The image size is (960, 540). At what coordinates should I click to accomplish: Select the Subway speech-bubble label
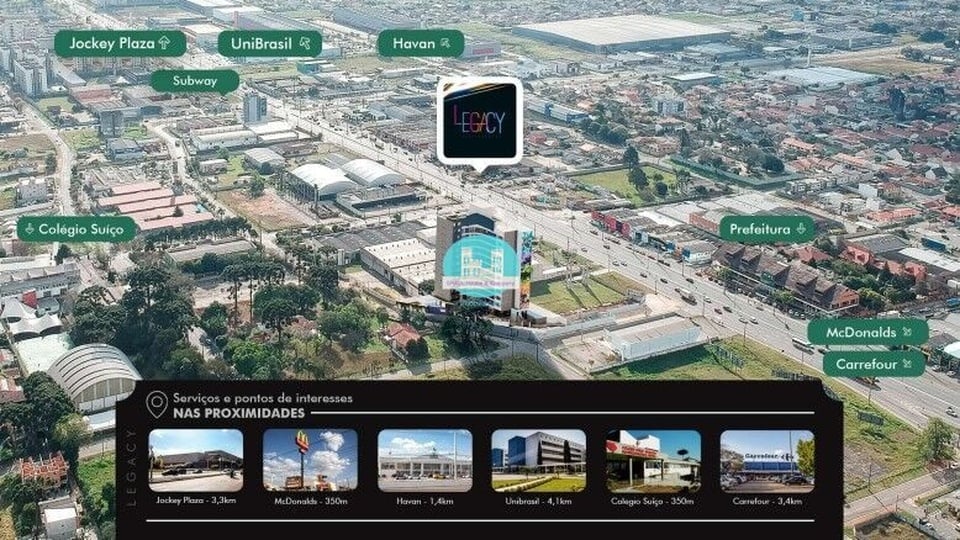click(x=195, y=81)
